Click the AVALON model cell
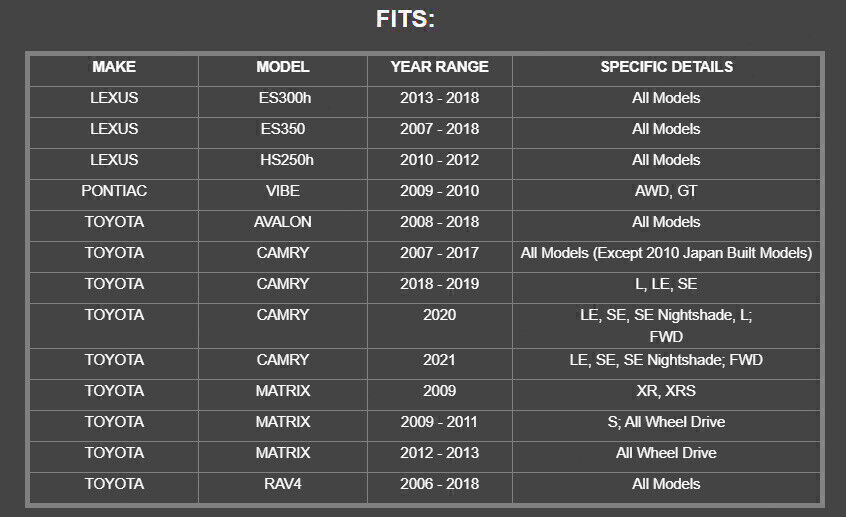 coord(283,222)
